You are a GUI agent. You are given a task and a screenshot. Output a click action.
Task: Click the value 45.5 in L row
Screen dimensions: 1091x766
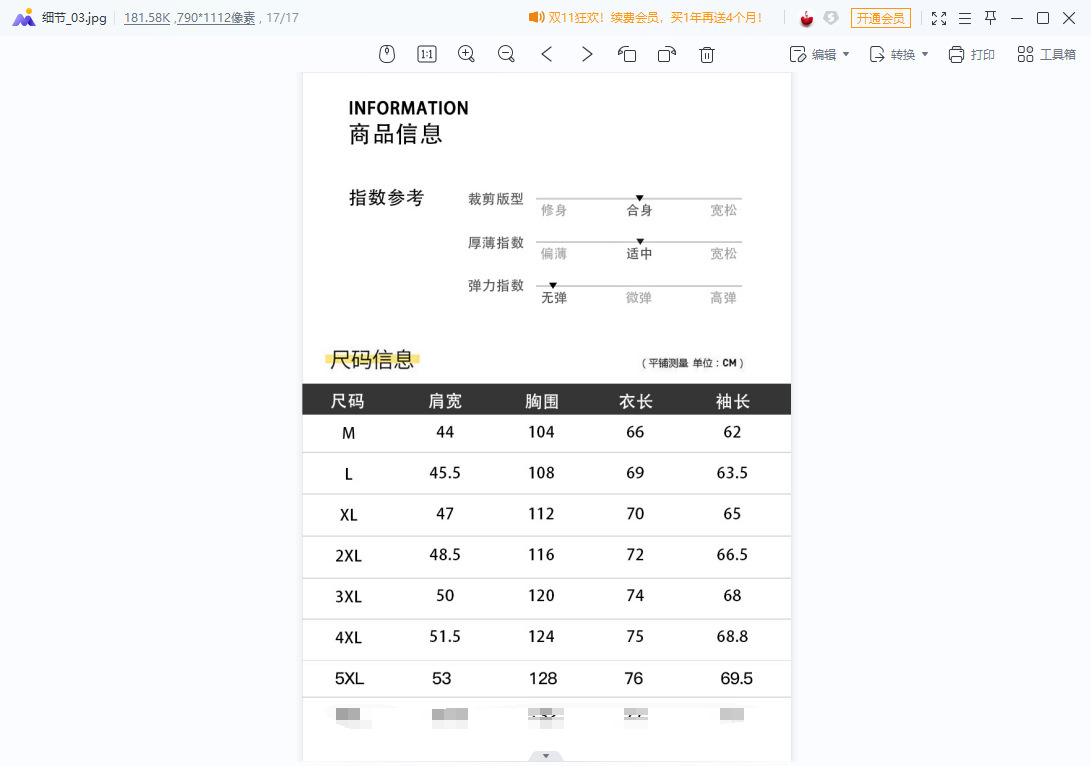click(445, 473)
